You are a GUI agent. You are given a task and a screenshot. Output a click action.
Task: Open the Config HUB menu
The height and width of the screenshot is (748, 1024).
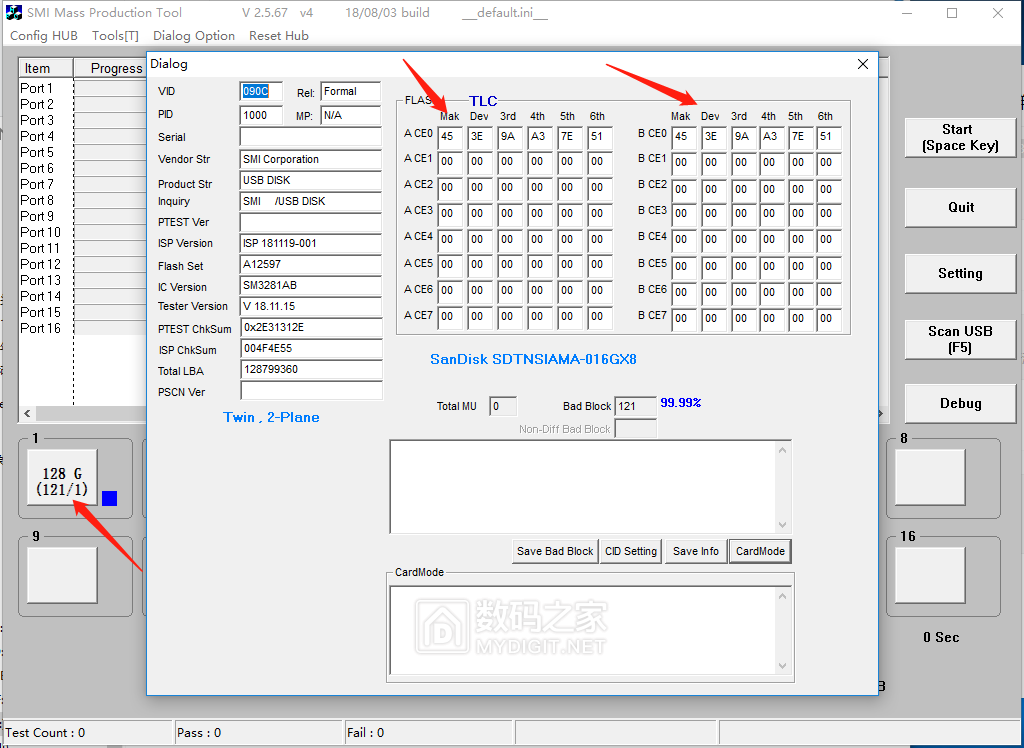[44, 36]
